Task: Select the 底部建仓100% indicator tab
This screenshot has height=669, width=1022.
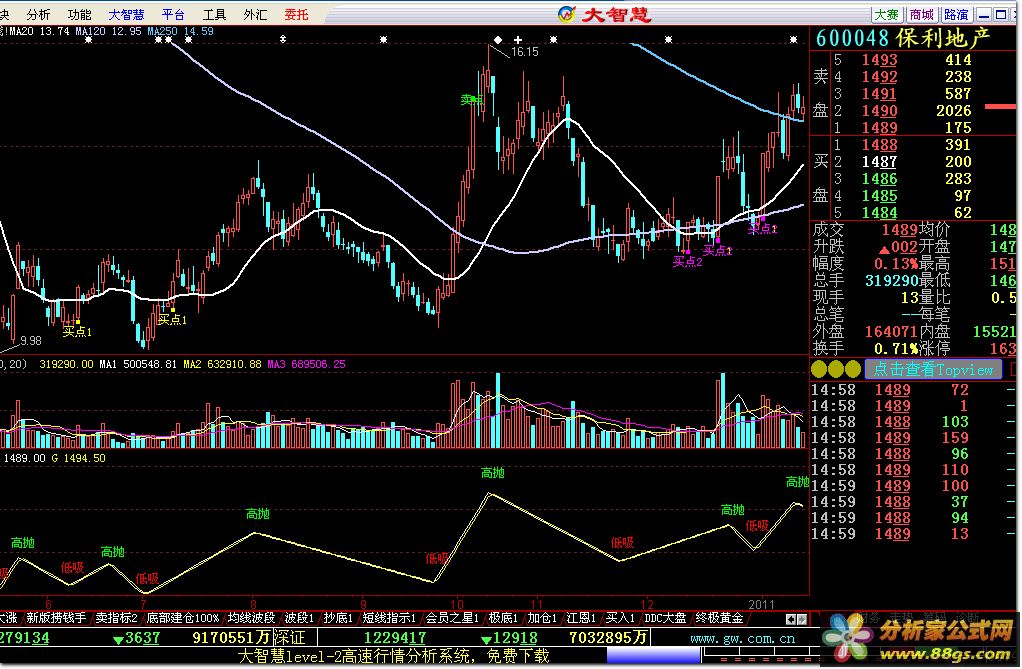Action: (182, 617)
